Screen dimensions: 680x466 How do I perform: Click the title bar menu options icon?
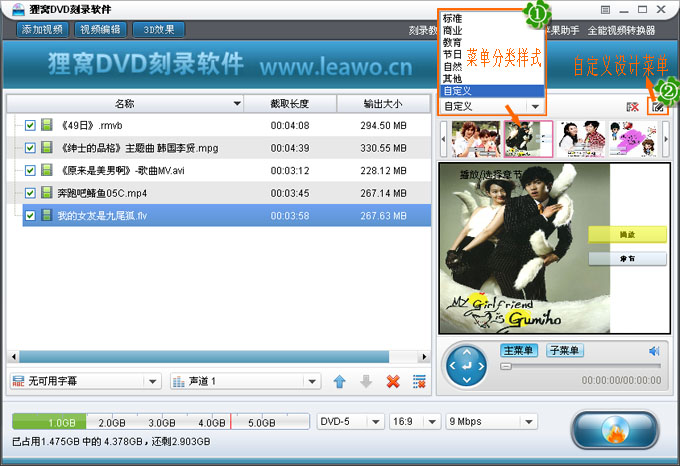(x=605, y=10)
